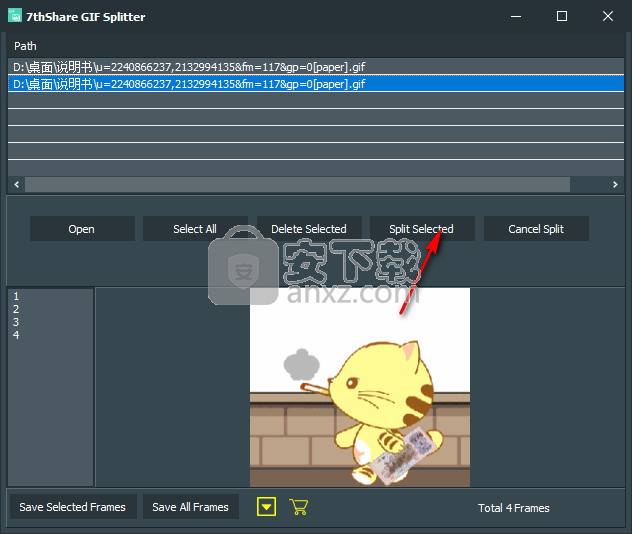Select frame 2 in frame list

[16, 309]
